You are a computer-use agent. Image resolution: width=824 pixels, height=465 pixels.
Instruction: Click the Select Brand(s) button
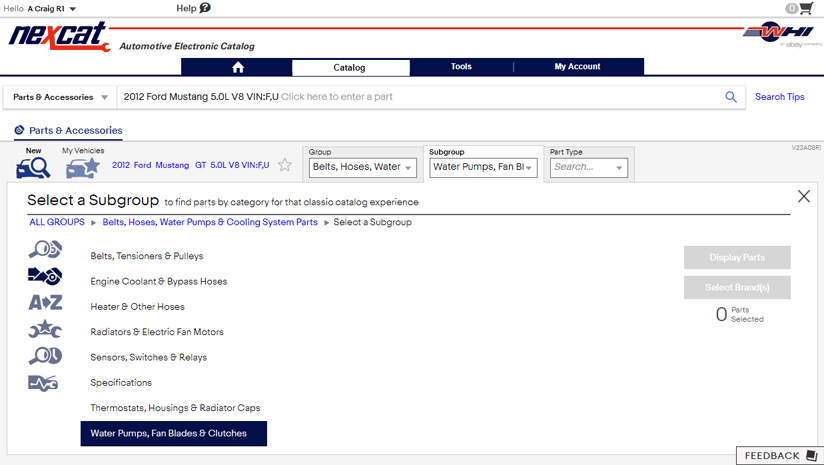737,287
